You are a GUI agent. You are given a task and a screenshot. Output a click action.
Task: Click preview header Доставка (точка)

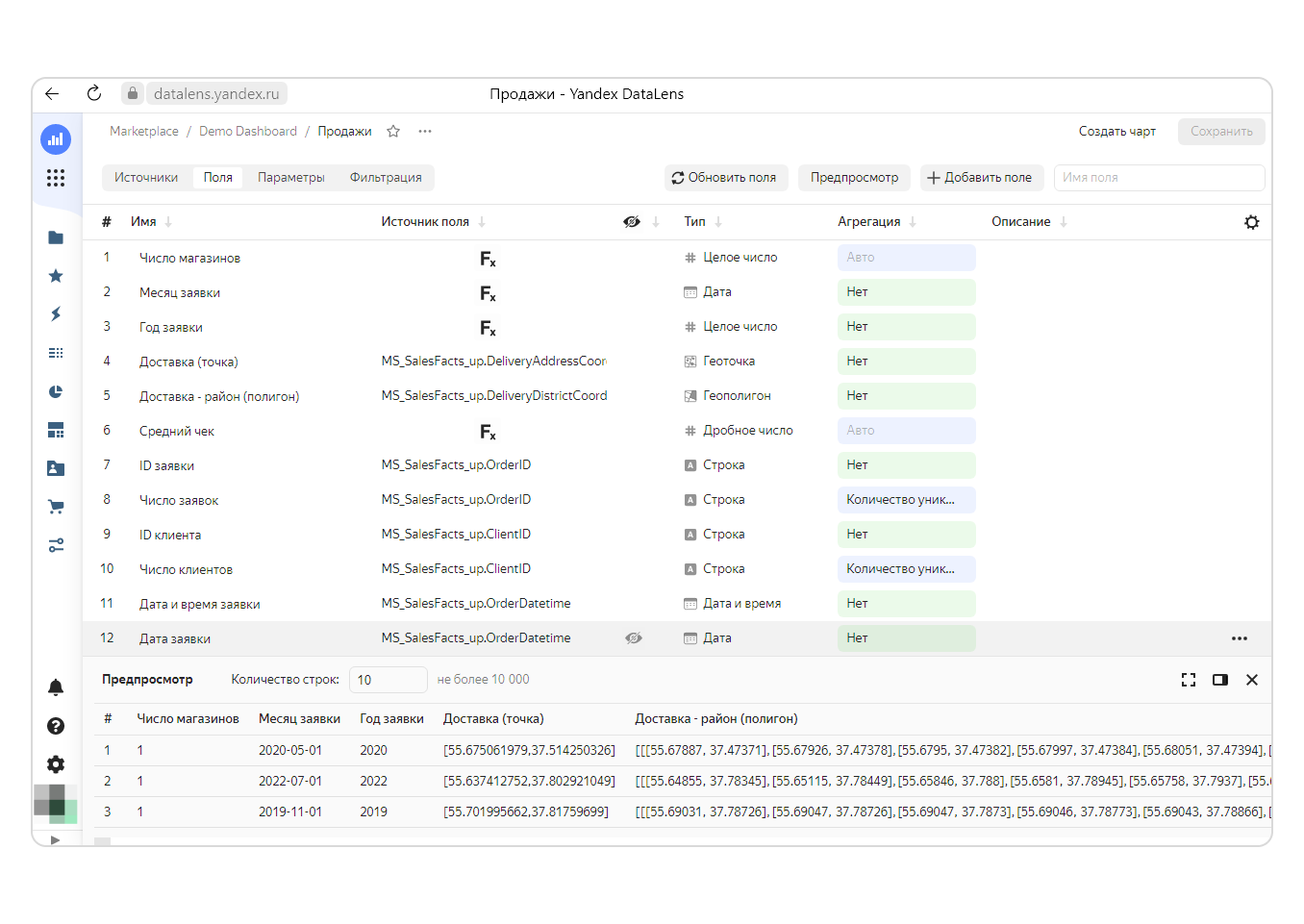point(493,719)
